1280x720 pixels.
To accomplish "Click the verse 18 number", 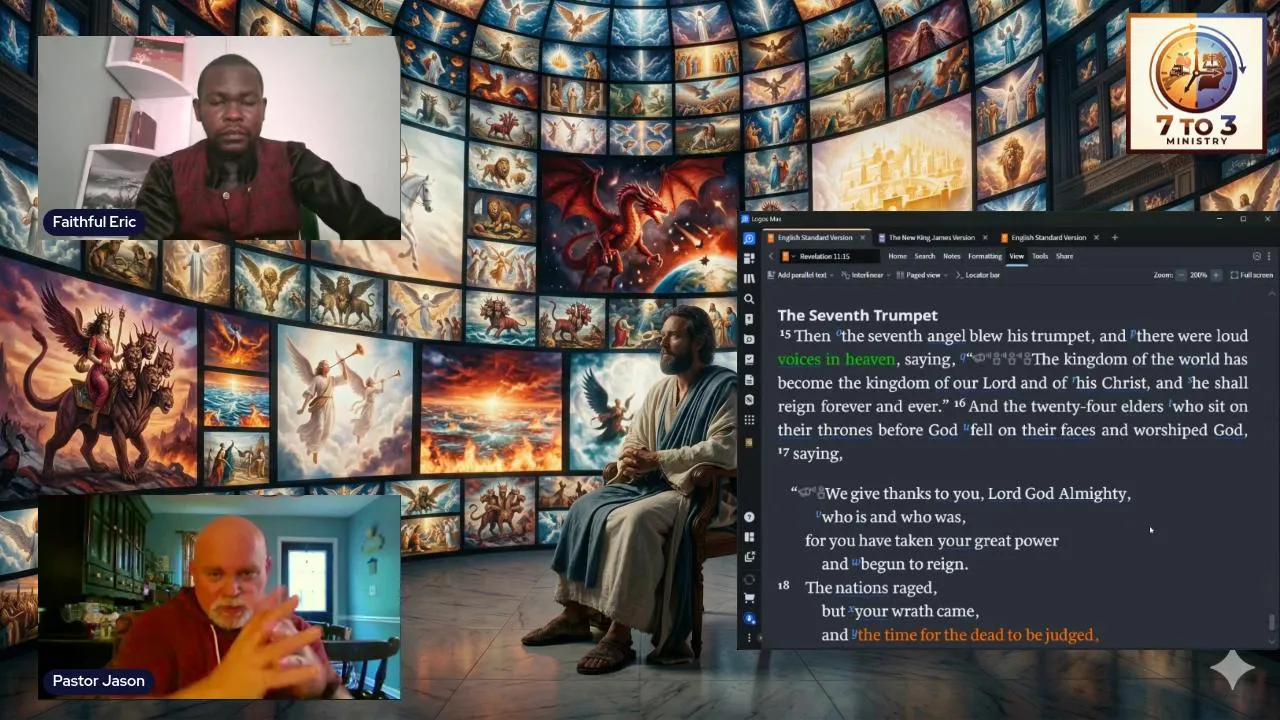I will click(x=784, y=585).
